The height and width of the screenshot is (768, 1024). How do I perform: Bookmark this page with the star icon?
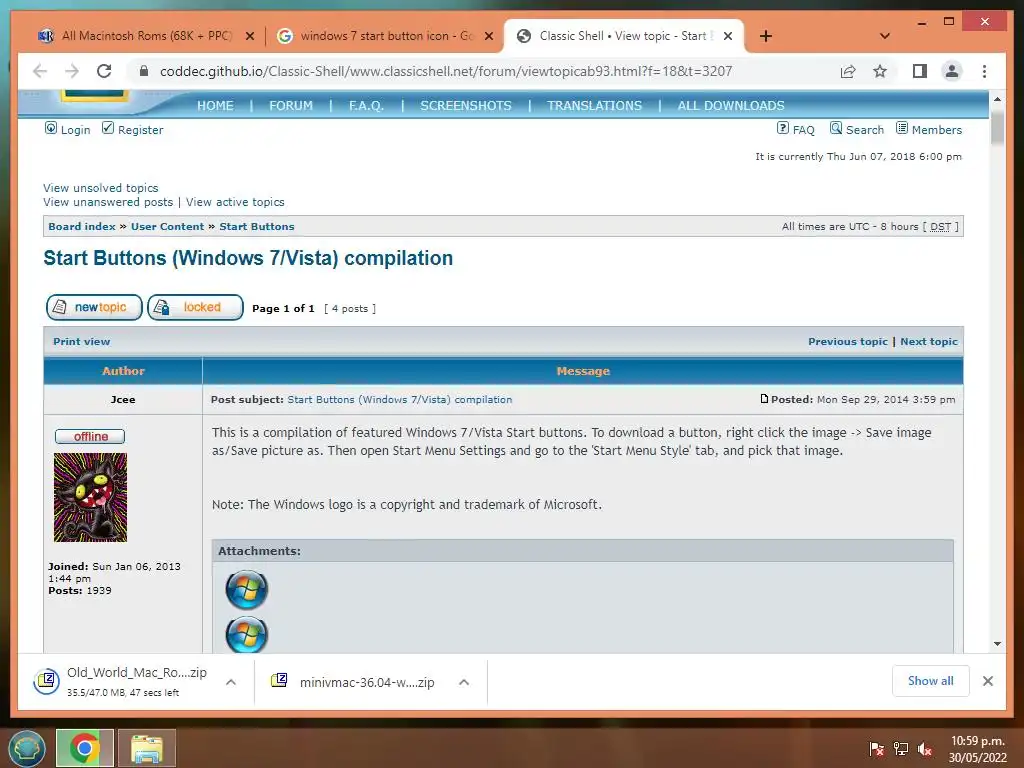pos(880,71)
